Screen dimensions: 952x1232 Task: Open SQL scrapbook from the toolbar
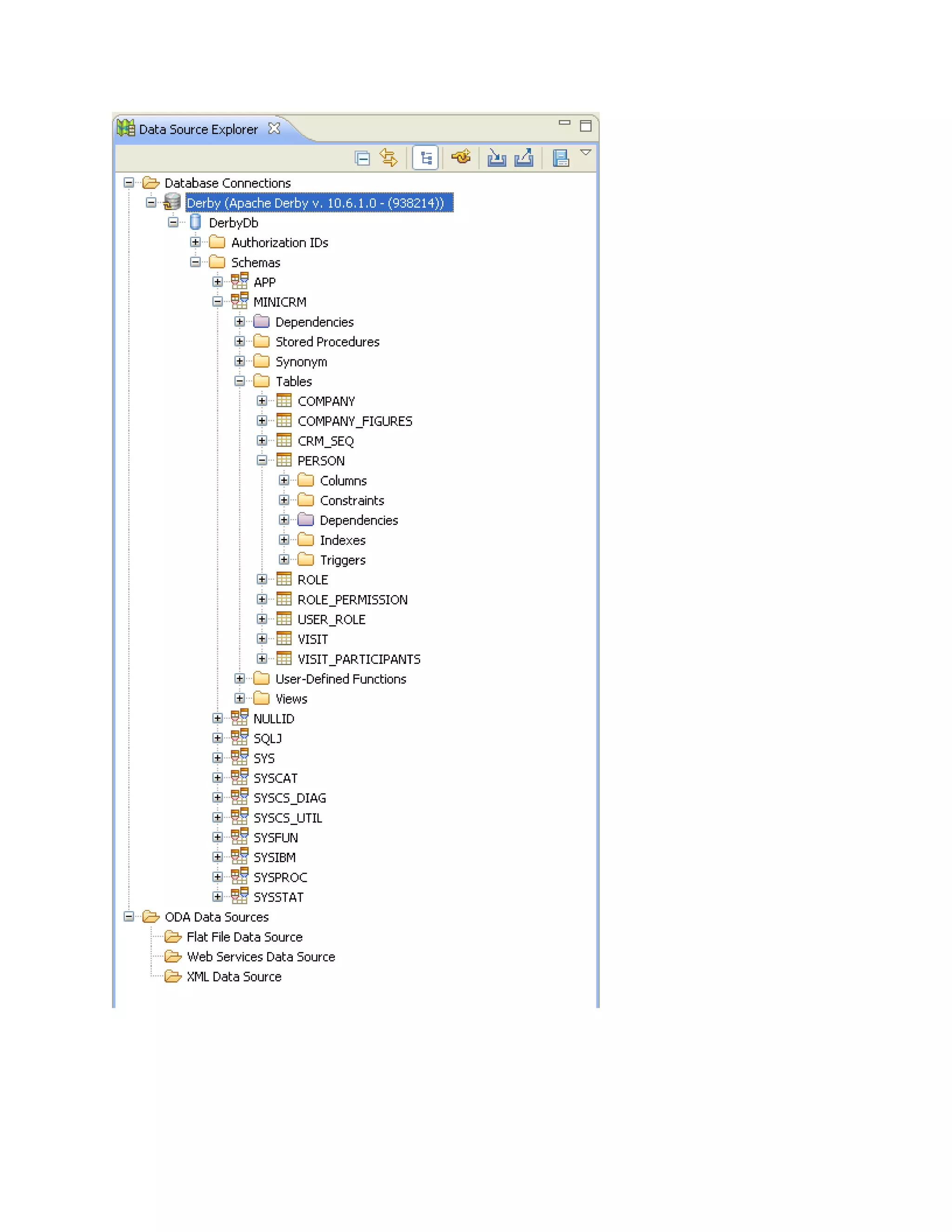pos(561,158)
